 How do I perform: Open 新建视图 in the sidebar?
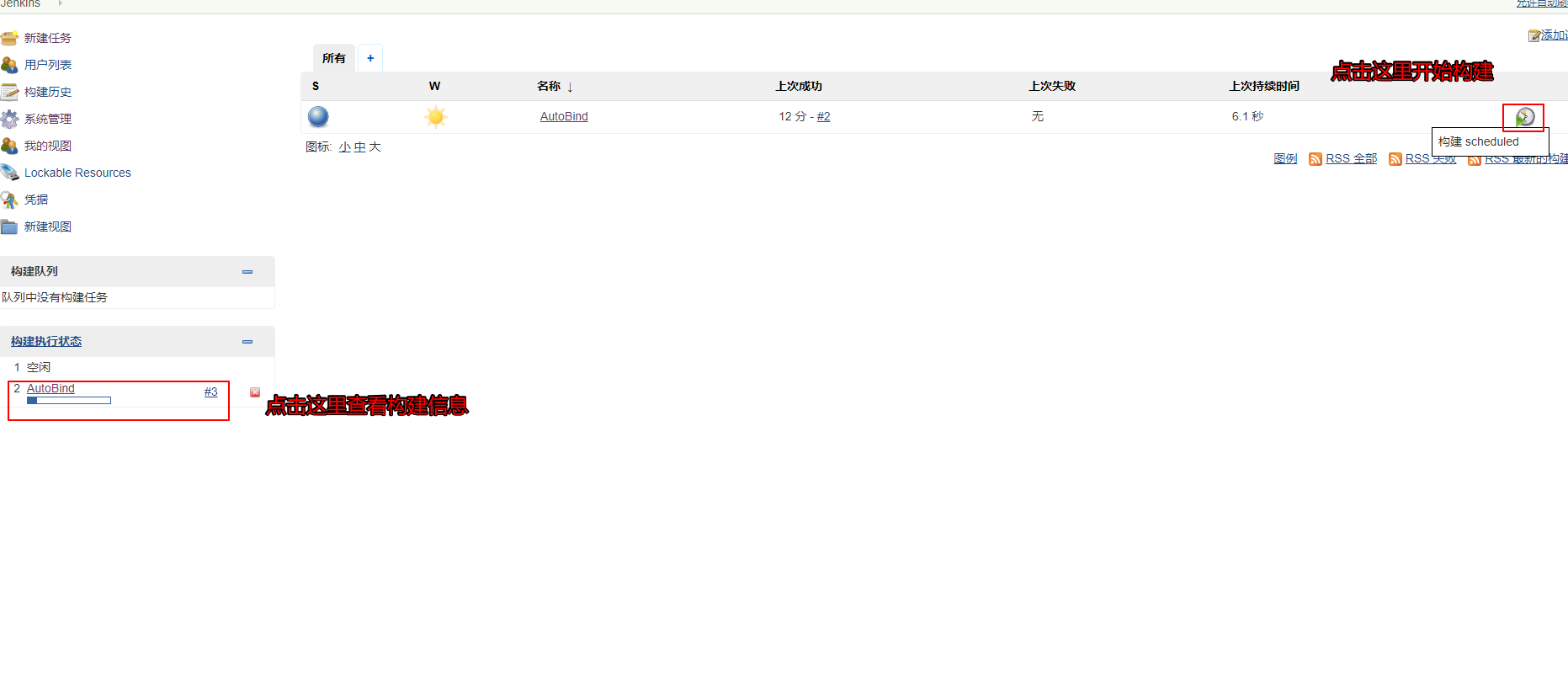coord(48,226)
